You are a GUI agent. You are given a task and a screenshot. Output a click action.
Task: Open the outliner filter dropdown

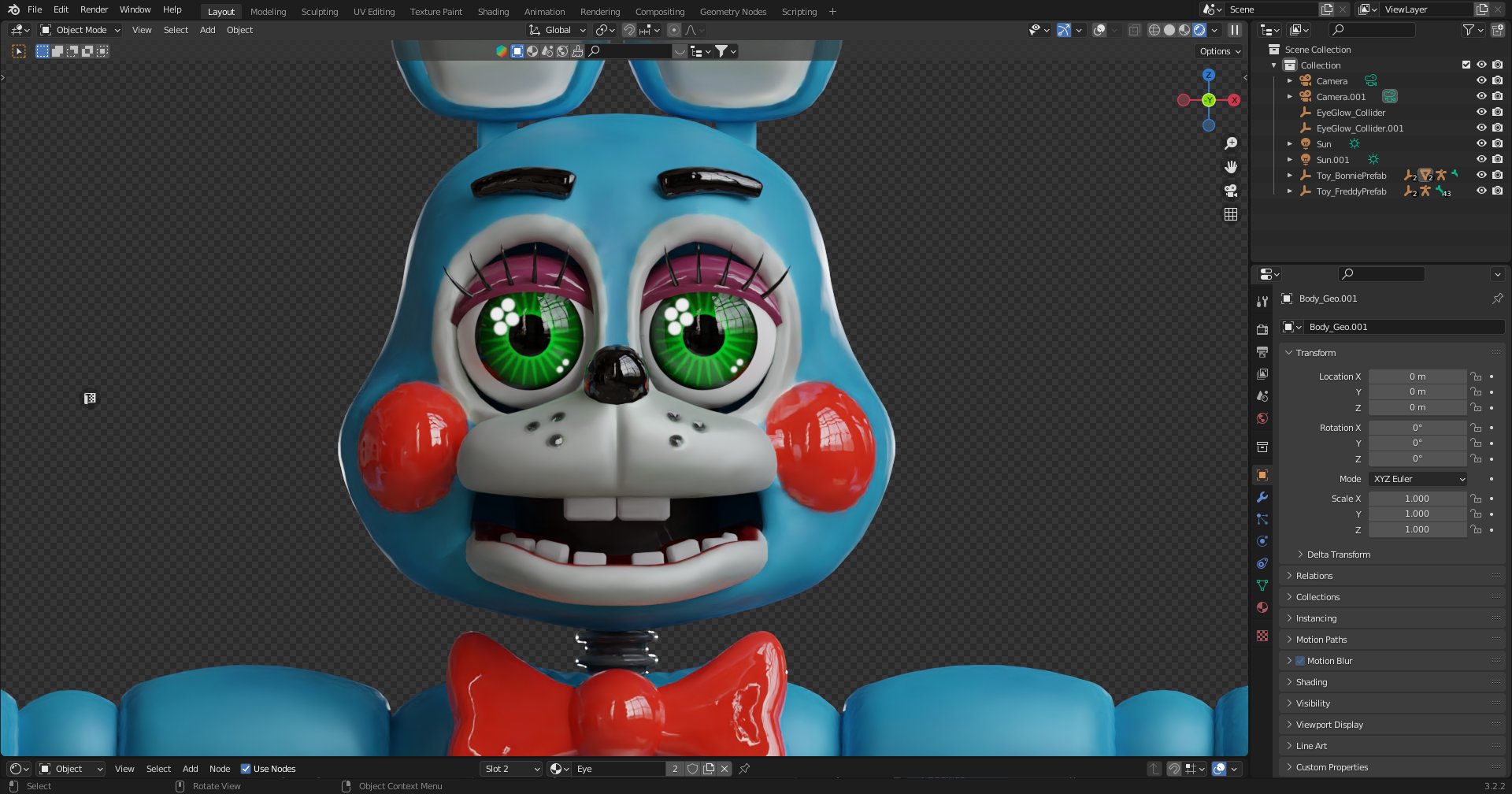point(1473,30)
